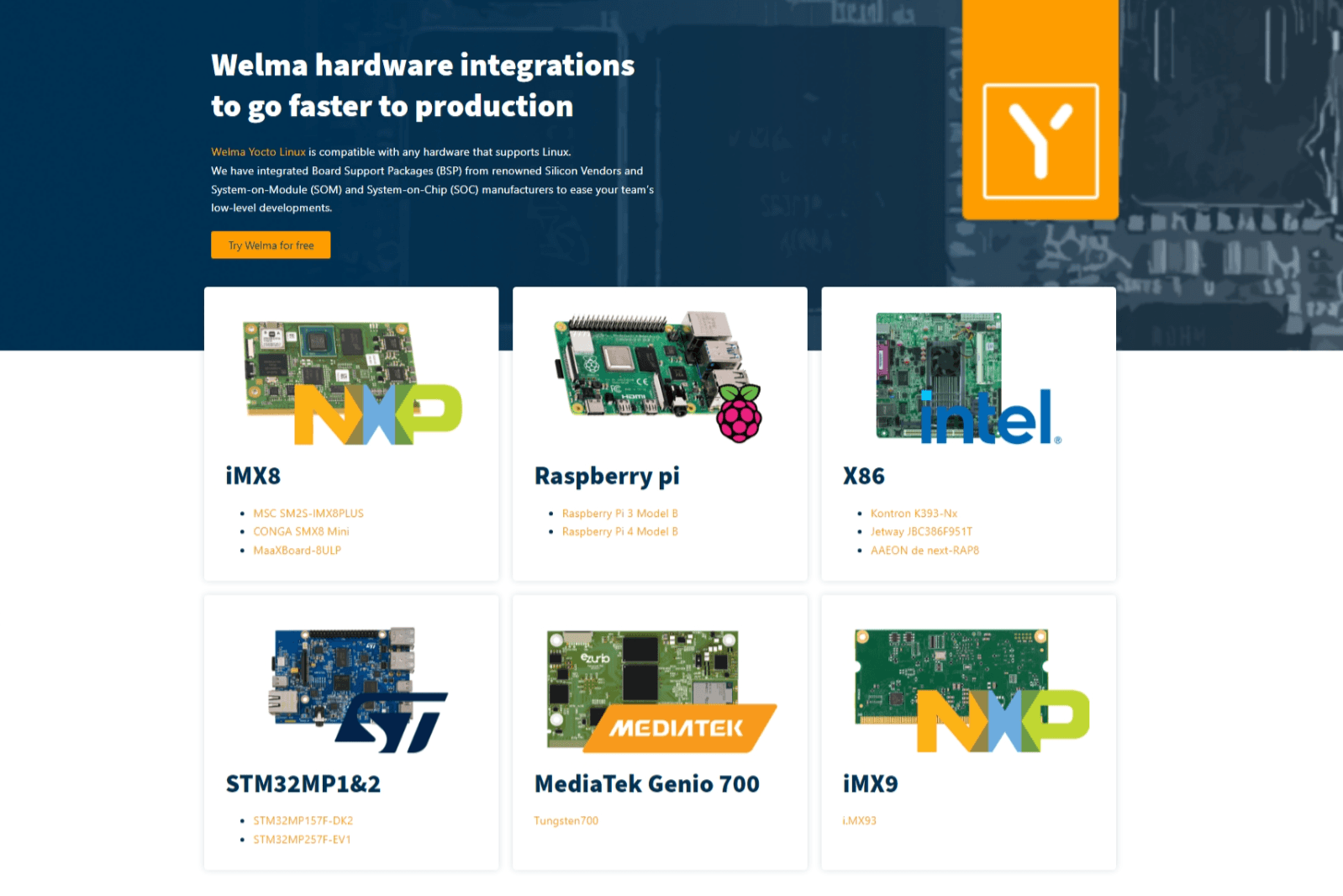Open Raspberry Pi 3 Model B link

coord(619,514)
